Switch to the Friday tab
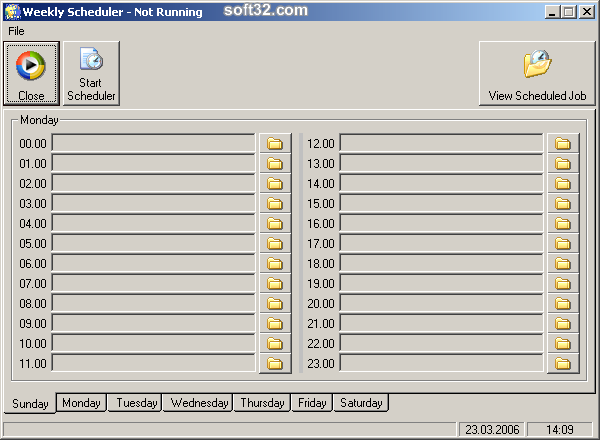The image size is (600, 440). click(312, 403)
